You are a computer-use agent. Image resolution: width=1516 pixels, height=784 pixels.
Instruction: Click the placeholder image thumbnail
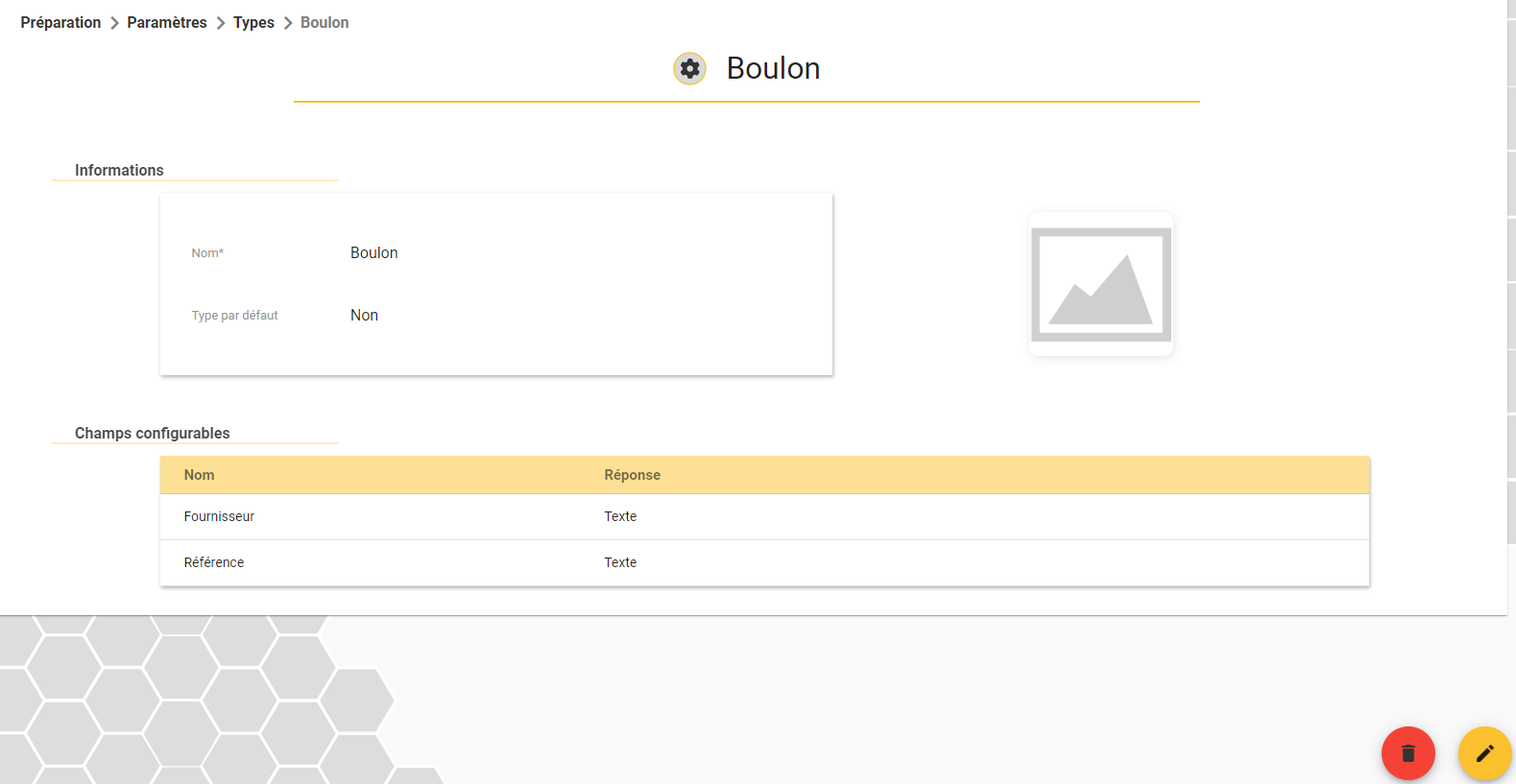(x=1101, y=284)
